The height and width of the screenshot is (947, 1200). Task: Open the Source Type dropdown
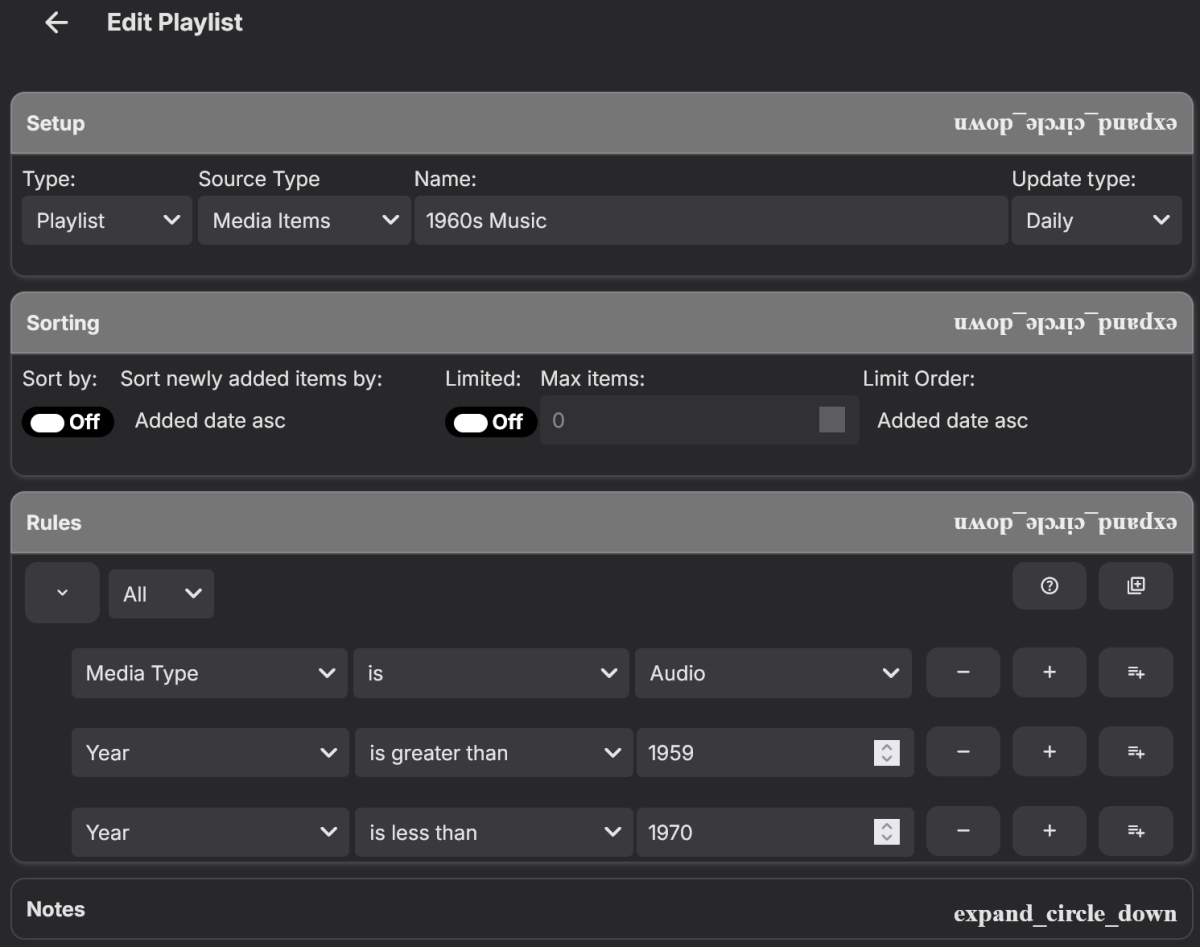point(304,221)
